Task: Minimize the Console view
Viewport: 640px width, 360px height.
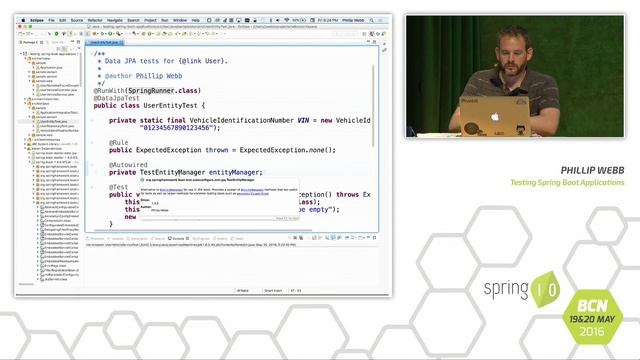Action: pos(368,238)
